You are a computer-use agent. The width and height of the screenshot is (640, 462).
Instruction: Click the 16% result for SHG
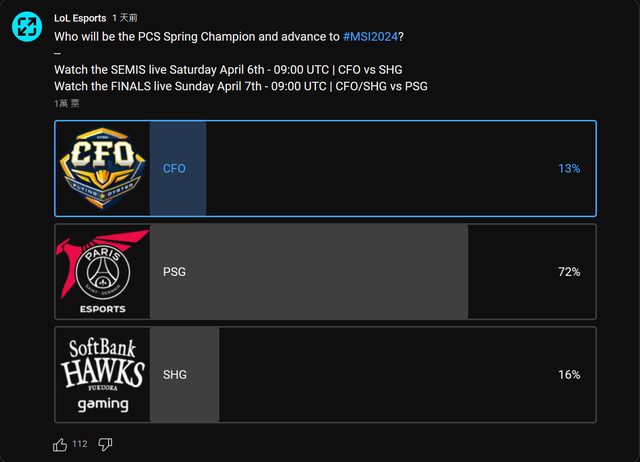point(569,375)
